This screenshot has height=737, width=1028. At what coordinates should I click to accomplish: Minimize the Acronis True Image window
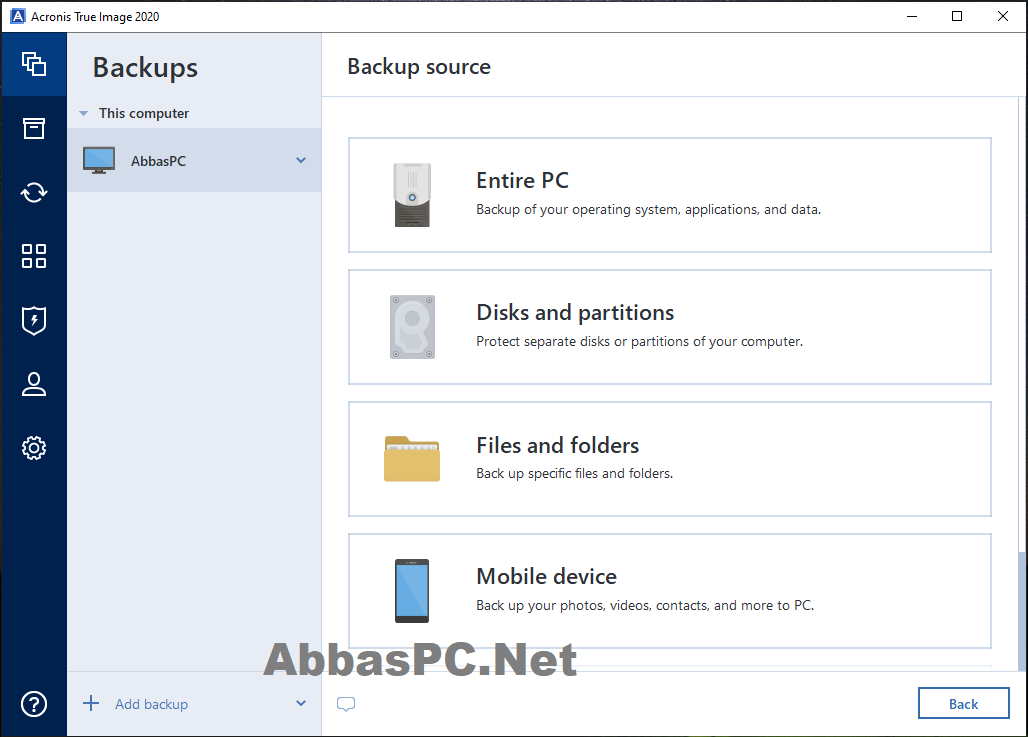pos(912,16)
